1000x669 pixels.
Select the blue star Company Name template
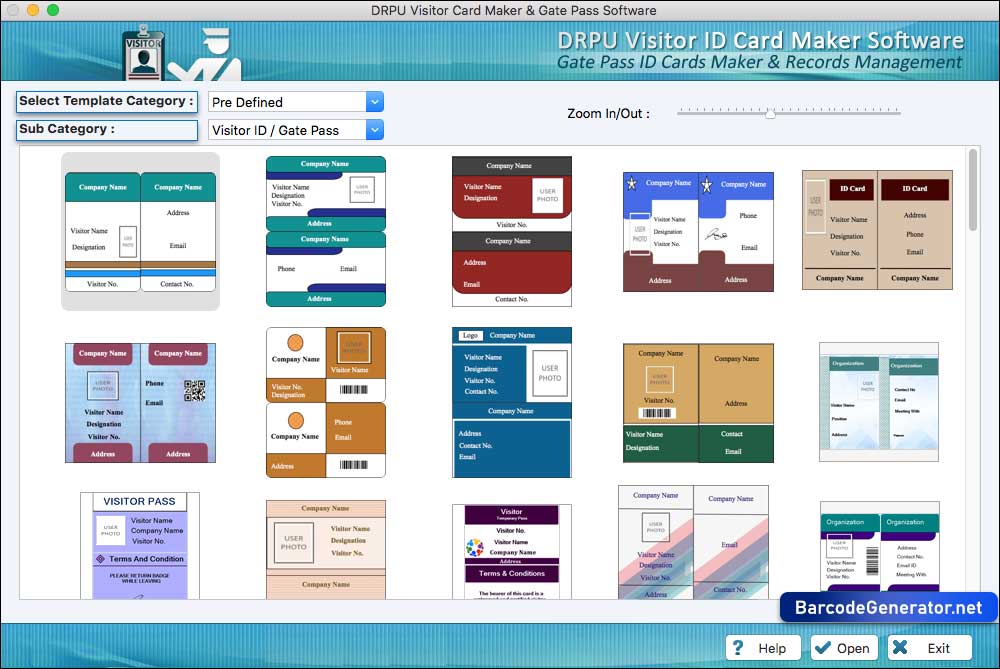pyautogui.click(x=698, y=231)
